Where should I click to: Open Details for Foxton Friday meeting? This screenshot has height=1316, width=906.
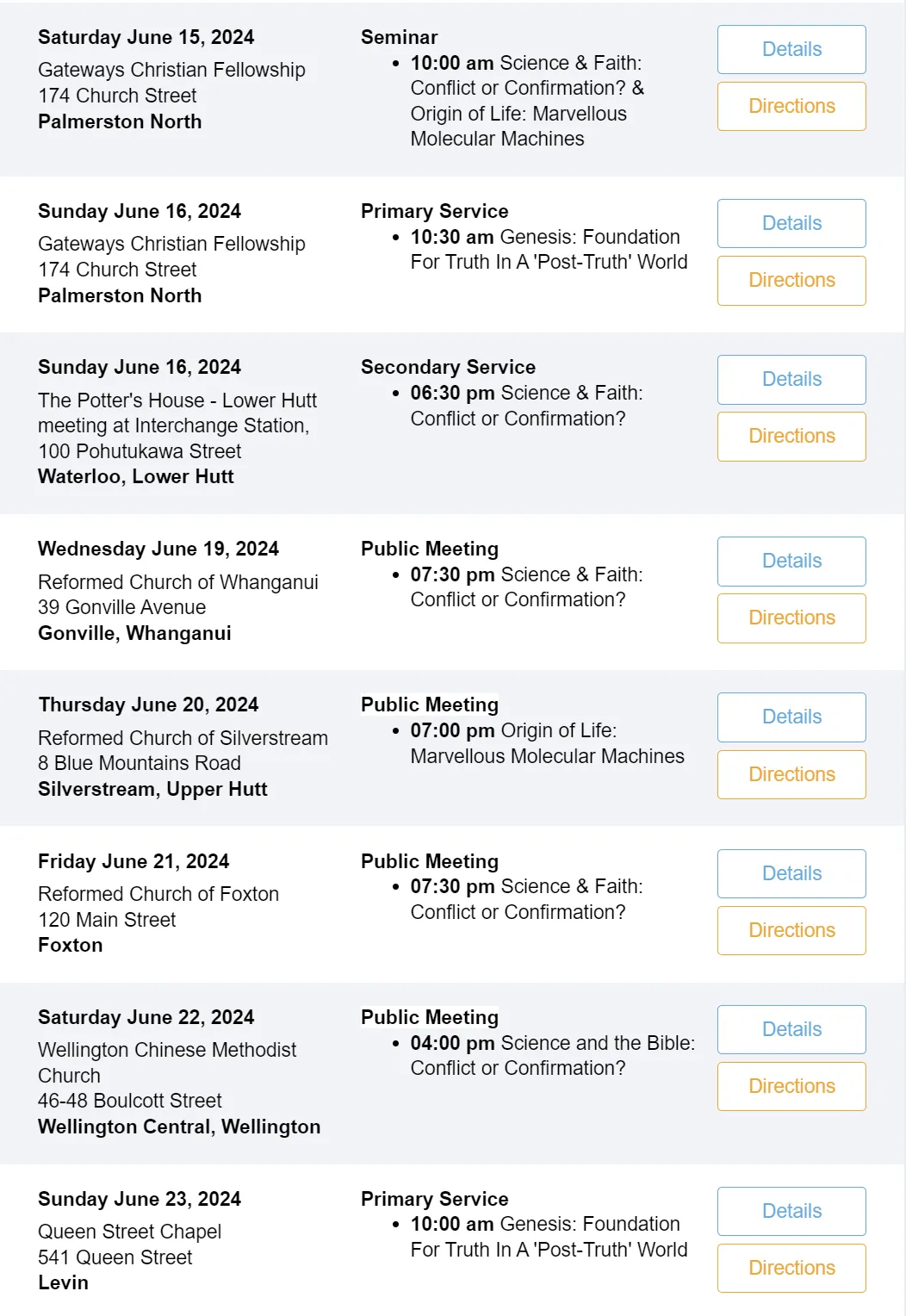coord(791,873)
